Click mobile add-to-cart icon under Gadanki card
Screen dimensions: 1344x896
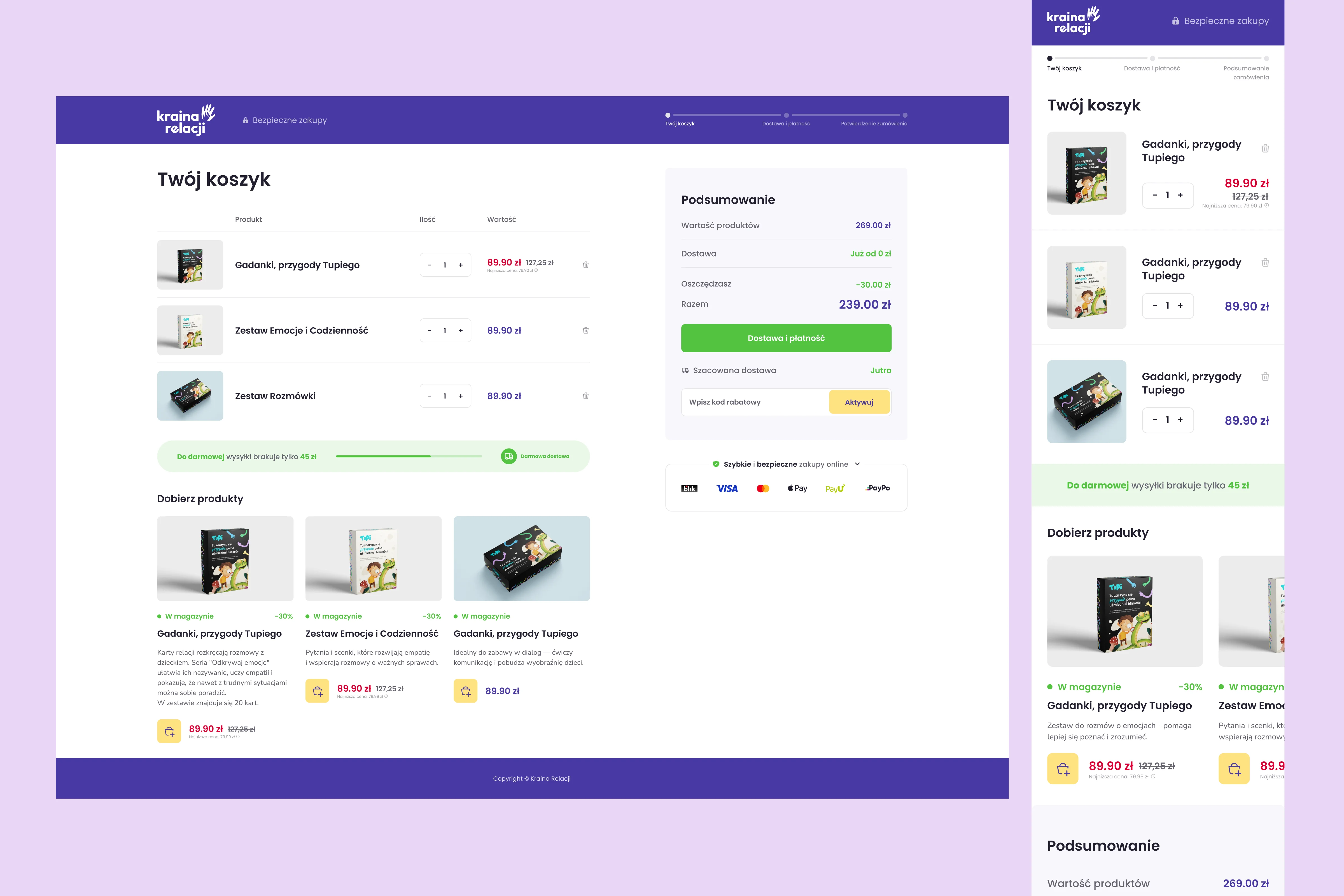click(1062, 769)
